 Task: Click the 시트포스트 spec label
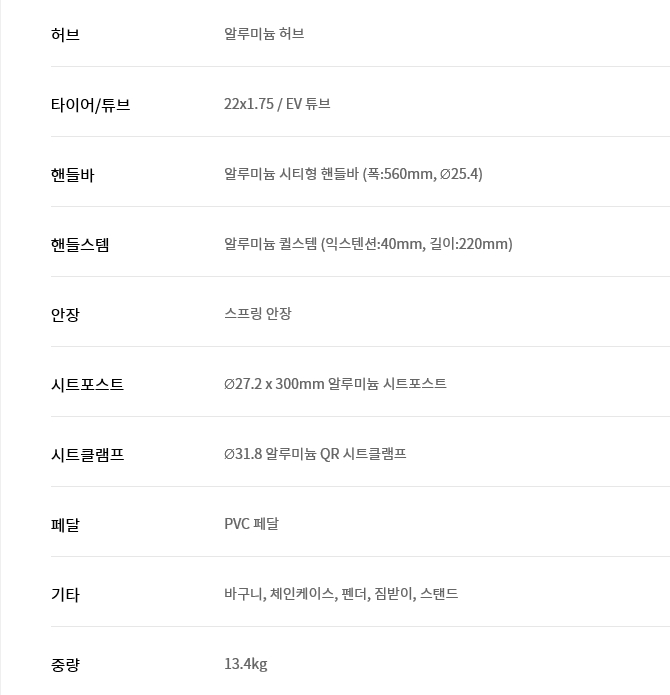87,385
